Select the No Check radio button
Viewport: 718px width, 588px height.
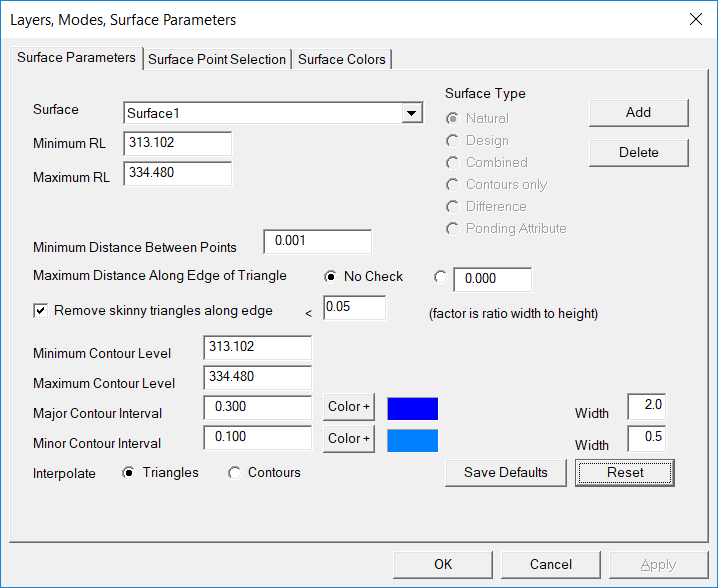coord(330,277)
